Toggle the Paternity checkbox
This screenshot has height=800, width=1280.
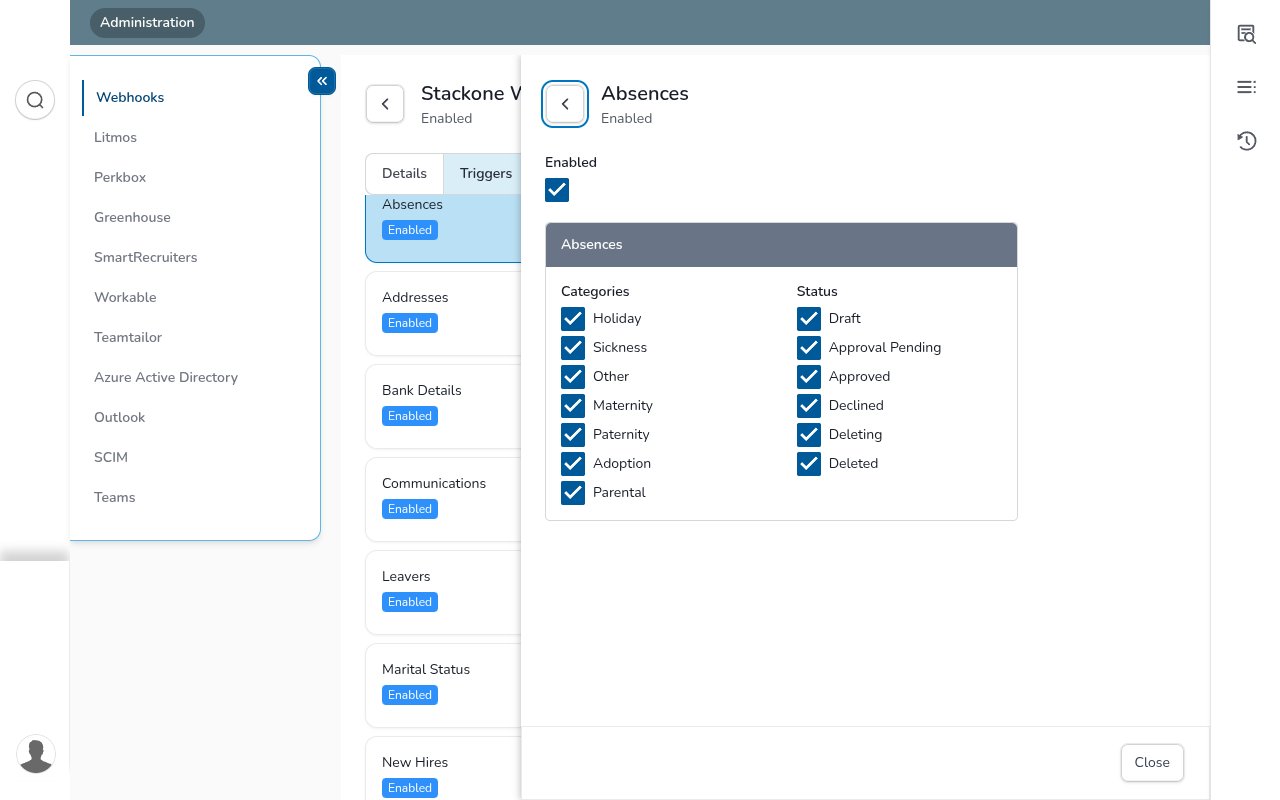pyautogui.click(x=573, y=434)
